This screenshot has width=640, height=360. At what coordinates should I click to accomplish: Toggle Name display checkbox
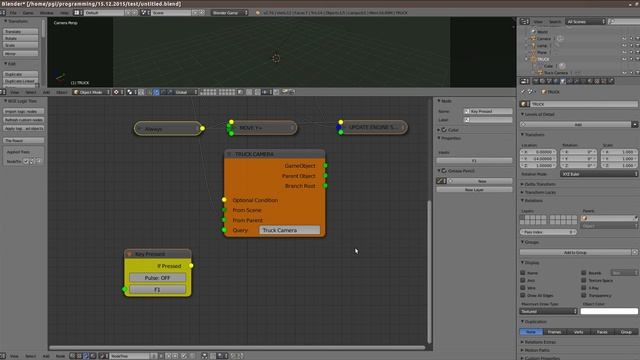click(x=523, y=273)
